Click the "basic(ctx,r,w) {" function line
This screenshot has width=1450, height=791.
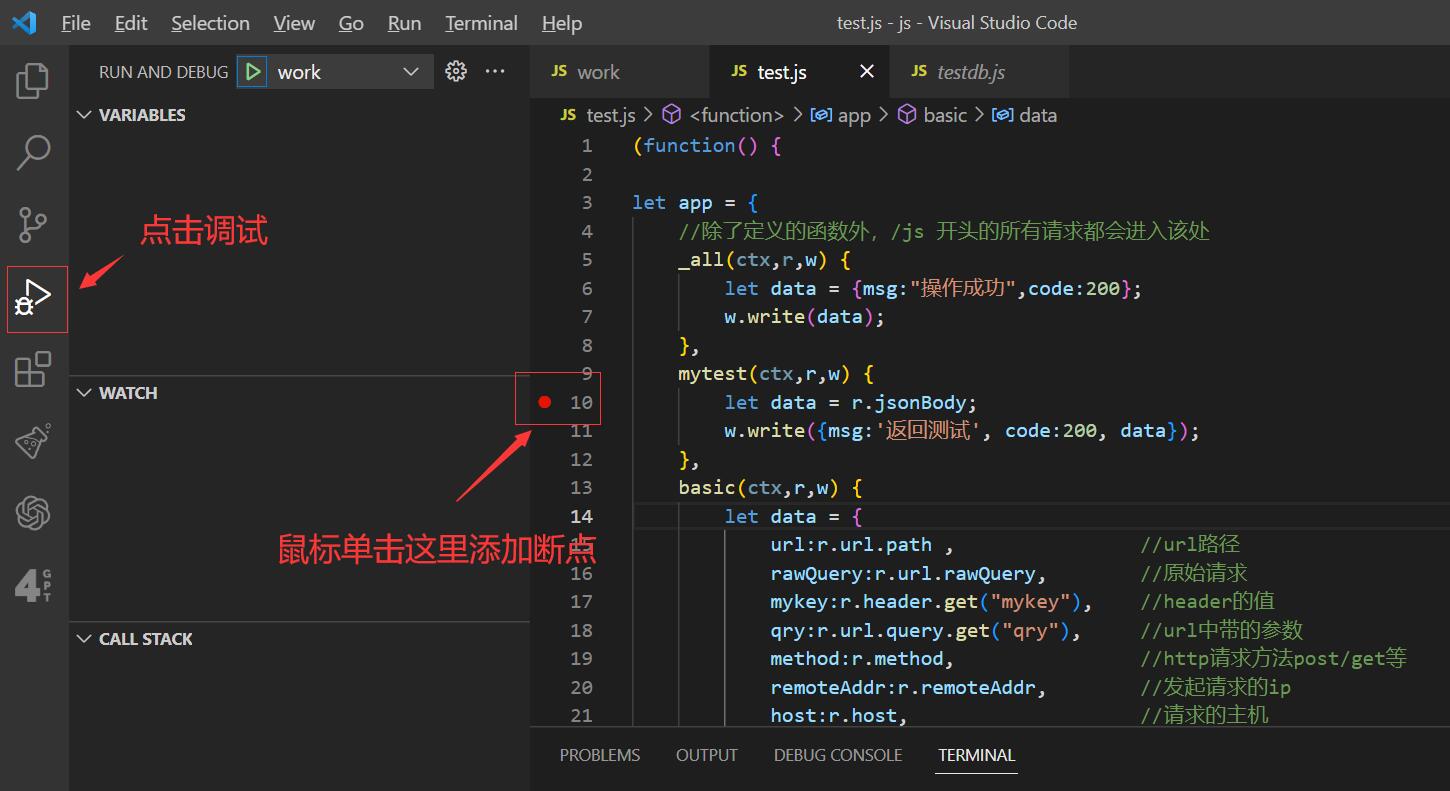770,487
